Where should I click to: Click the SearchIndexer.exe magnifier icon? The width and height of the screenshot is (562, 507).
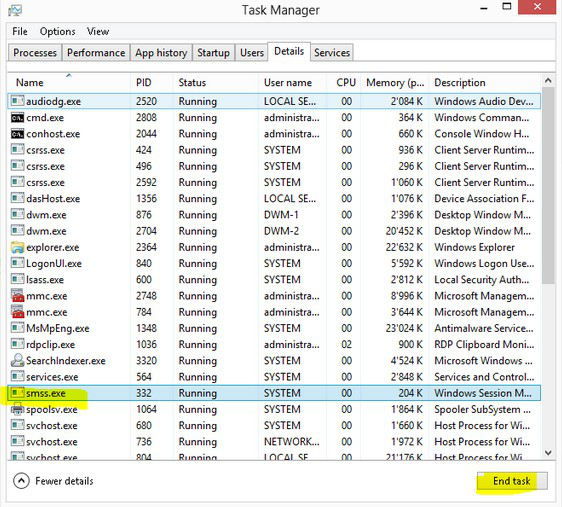pos(17,360)
